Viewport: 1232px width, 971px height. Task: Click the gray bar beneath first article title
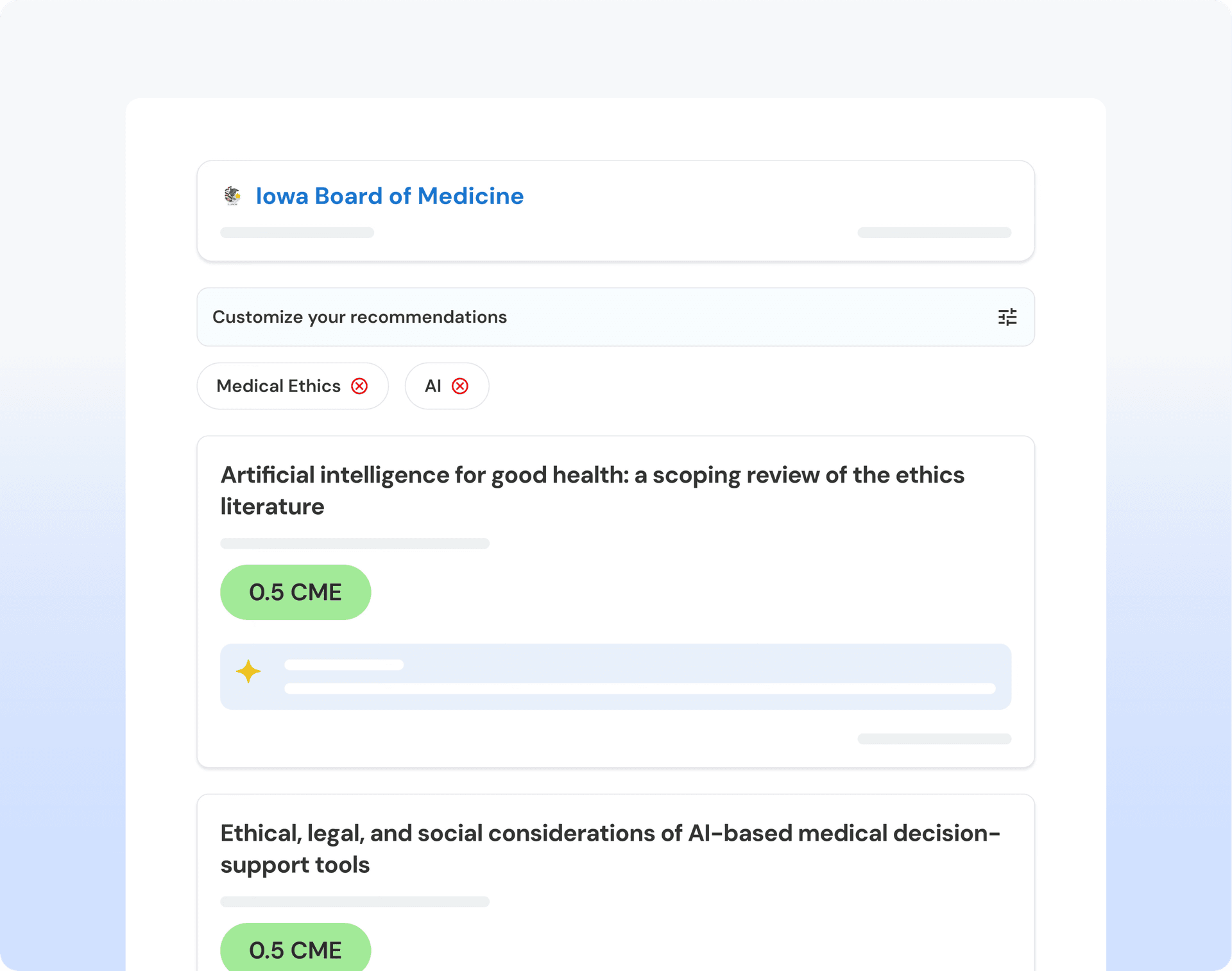tap(355, 544)
